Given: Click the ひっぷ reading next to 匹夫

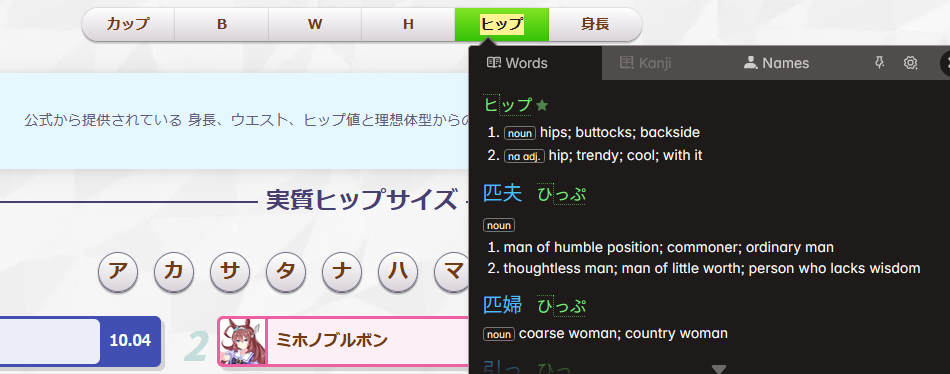Looking at the screenshot, I should 562,195.
